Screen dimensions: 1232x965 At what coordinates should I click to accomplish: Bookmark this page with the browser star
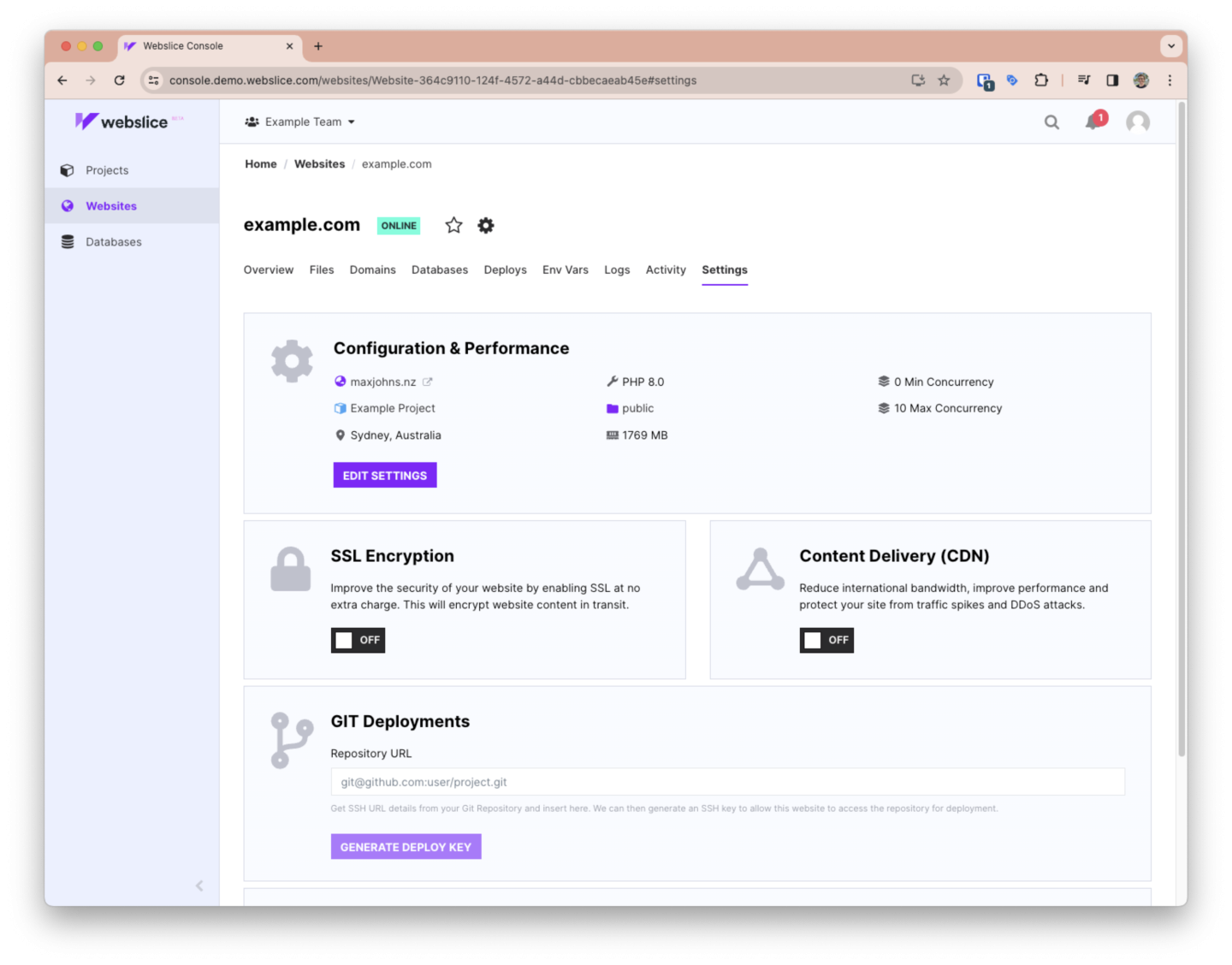(x=944, y=80)
